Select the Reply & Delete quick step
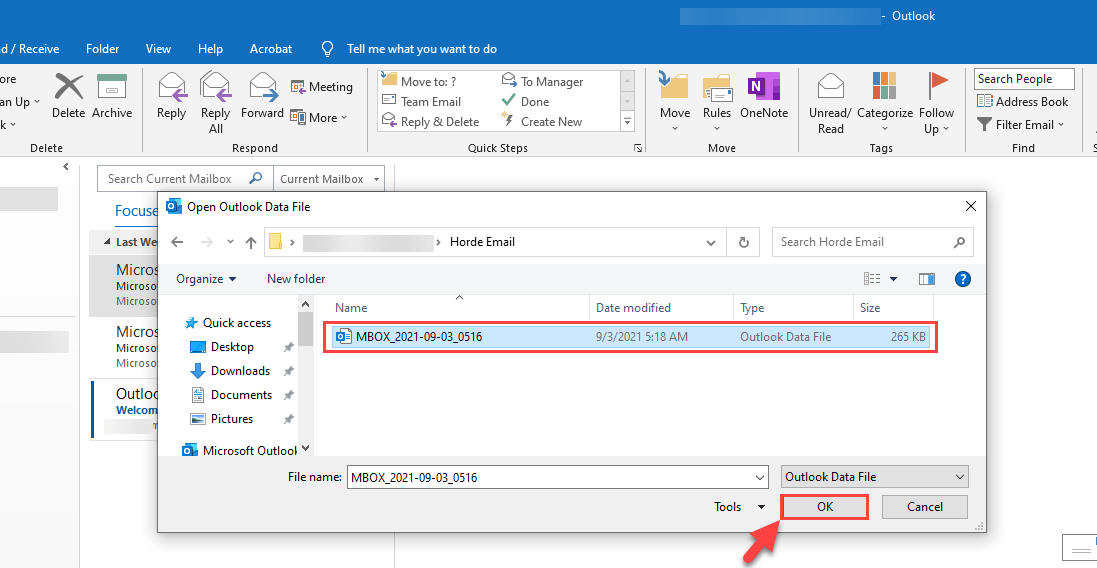 (x=430, y=122)
